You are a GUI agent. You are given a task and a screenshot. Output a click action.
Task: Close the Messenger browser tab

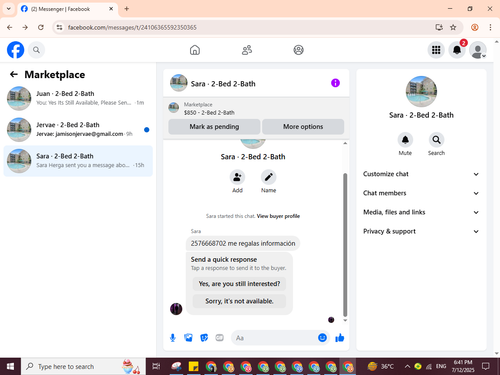111,9
